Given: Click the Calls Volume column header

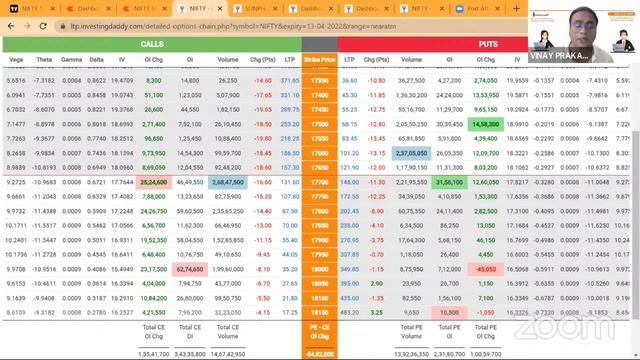Looking at the screenshot, I should pos(228,60).
